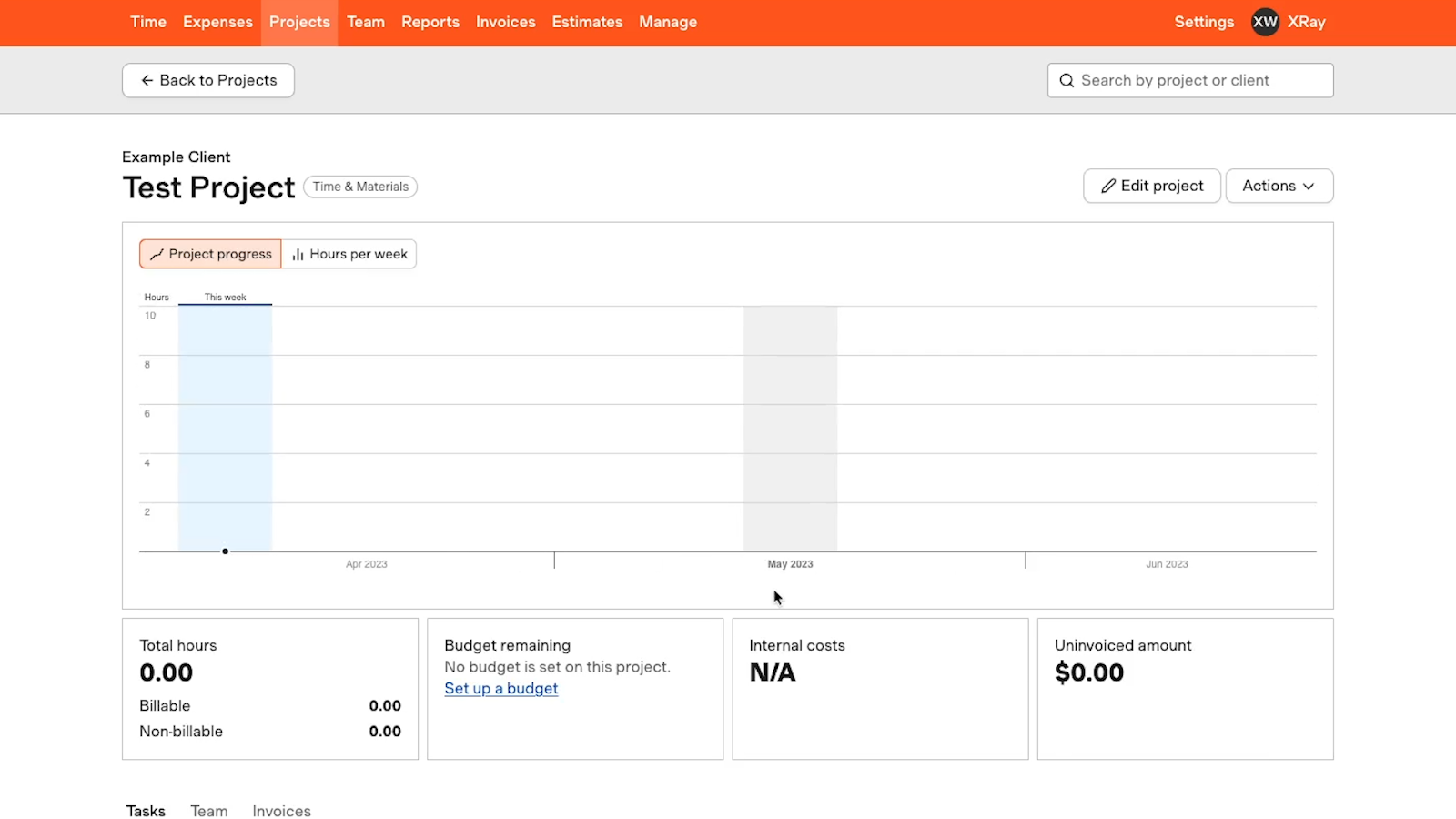Click the Jun 2023 axis label
1456x819 pixels.
click(1167, 564)
